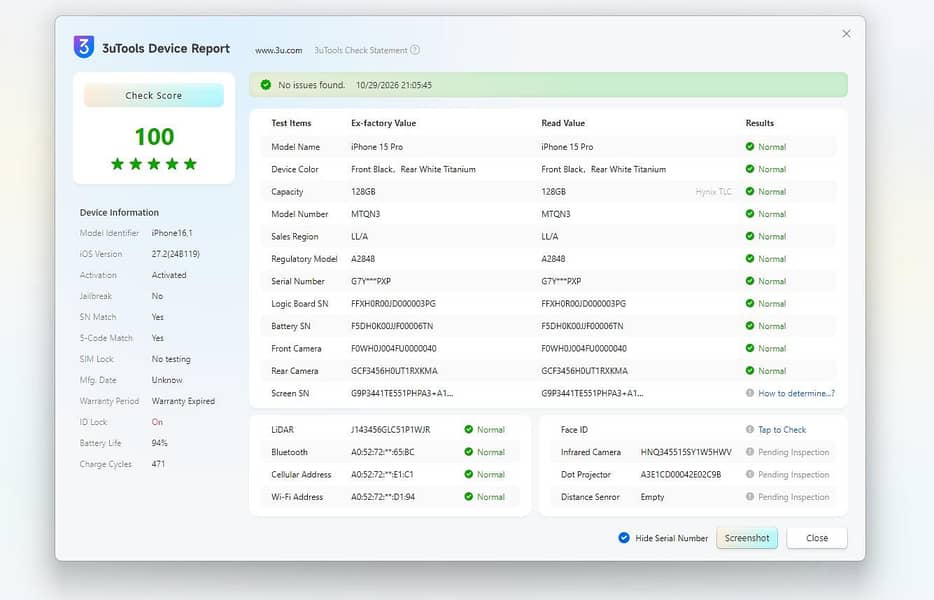Click the Hynix TLC label

[714, 191]
